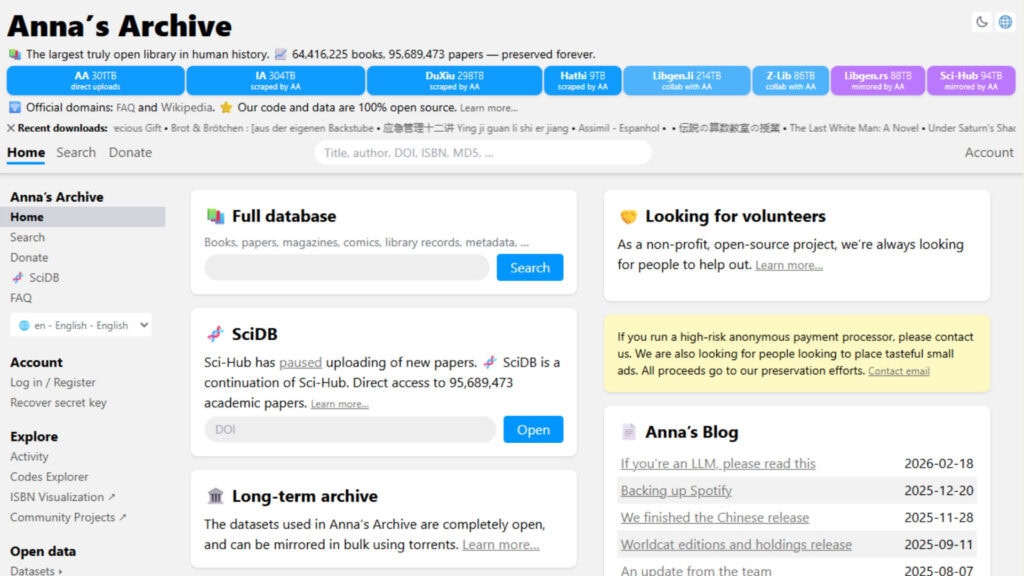Click 'Assimil - Espanhol' in recent downloads
This screenshot has height=576, width=1024.
pos(618,128)
